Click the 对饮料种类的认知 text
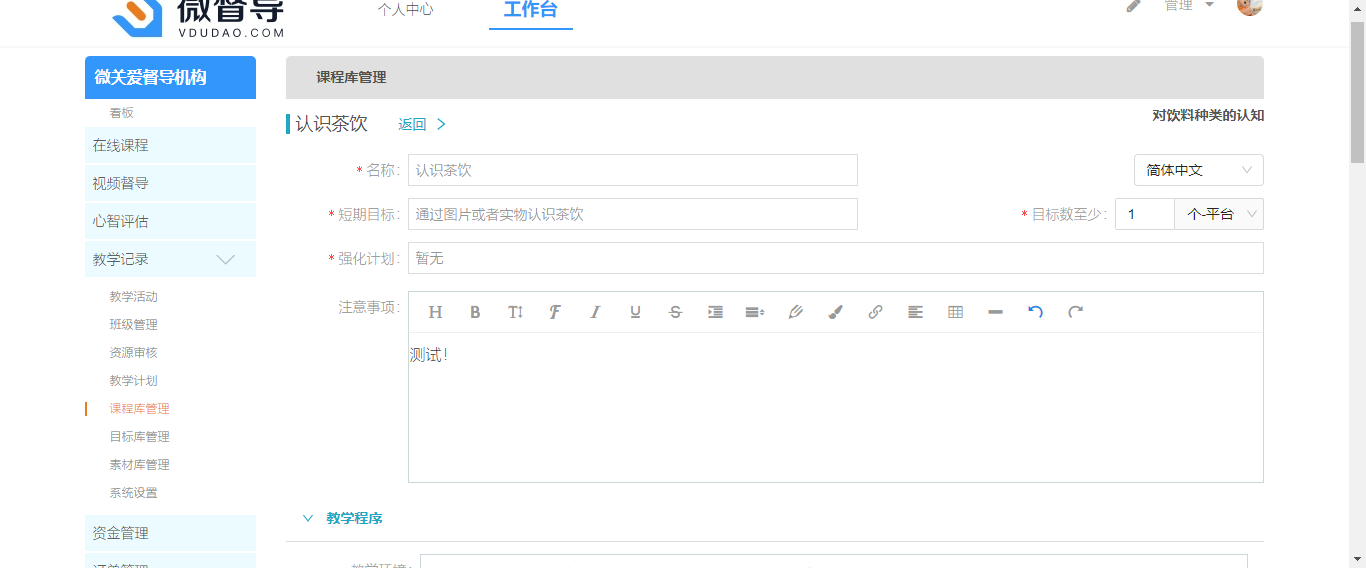Image resolution: width=1366 pixels, height=568 pixels. [x=1208, y=115]
